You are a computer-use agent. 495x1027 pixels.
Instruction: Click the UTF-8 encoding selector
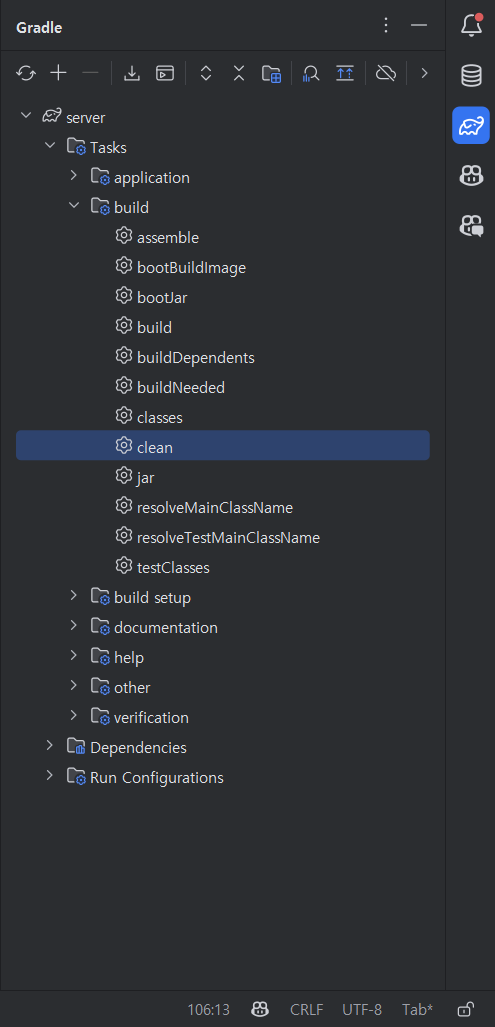[362, 1009]
